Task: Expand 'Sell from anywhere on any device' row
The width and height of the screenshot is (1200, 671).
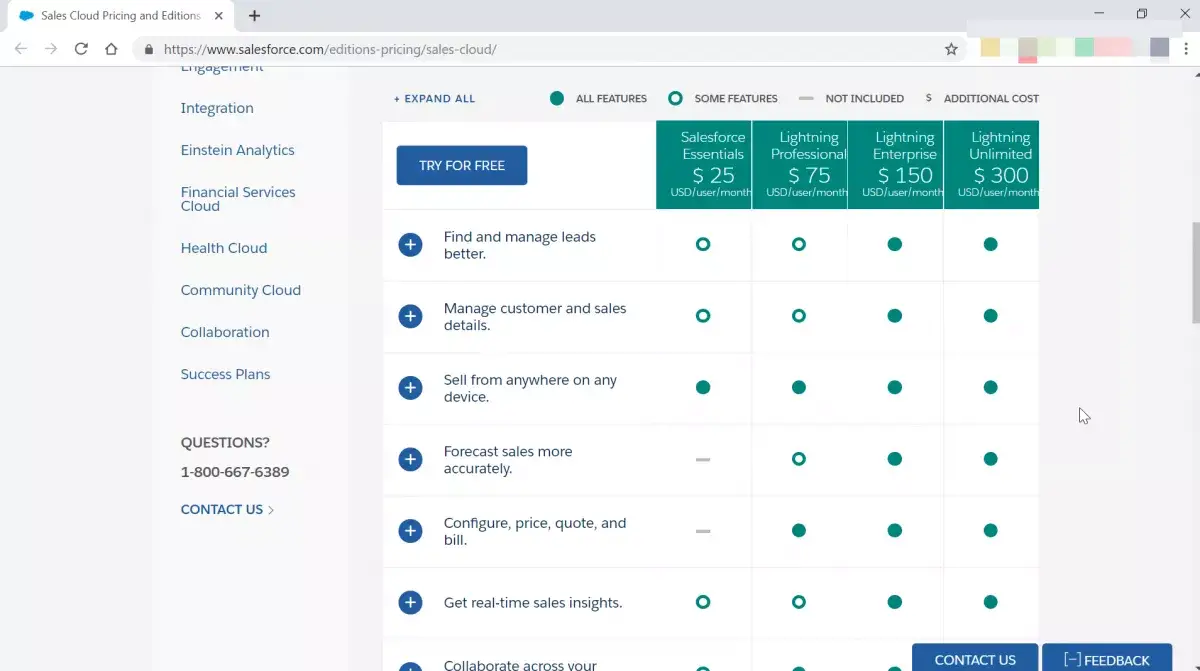Action: pyautogui.click(x=410, y=388)
